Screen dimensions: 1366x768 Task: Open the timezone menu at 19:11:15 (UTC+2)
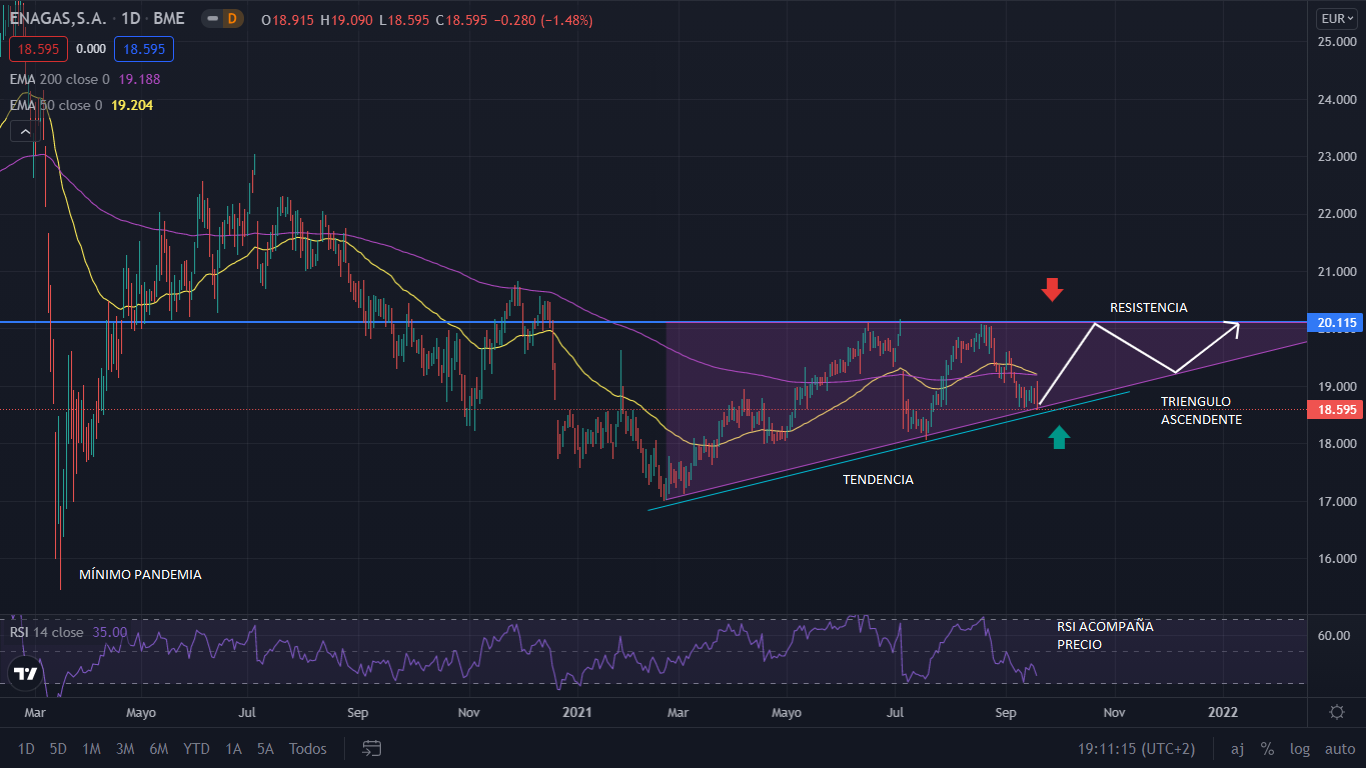pyautogui.click(x=1135, y=748)
